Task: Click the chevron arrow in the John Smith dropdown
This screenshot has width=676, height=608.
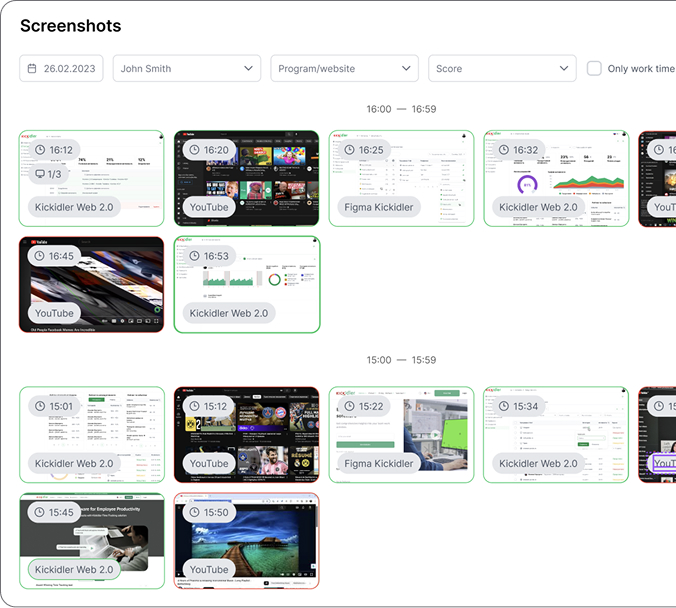Action: tap(248, 68)
